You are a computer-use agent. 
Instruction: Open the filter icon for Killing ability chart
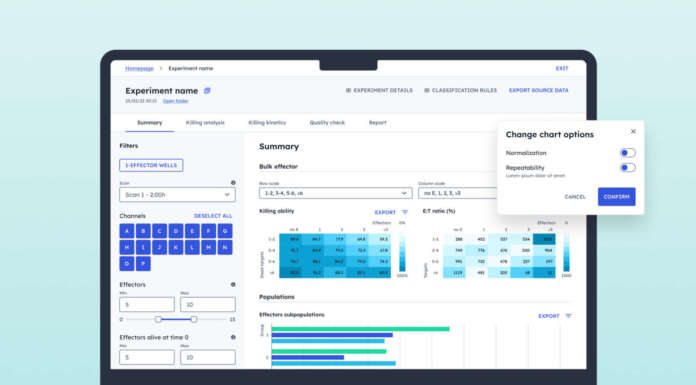(405, 212)
